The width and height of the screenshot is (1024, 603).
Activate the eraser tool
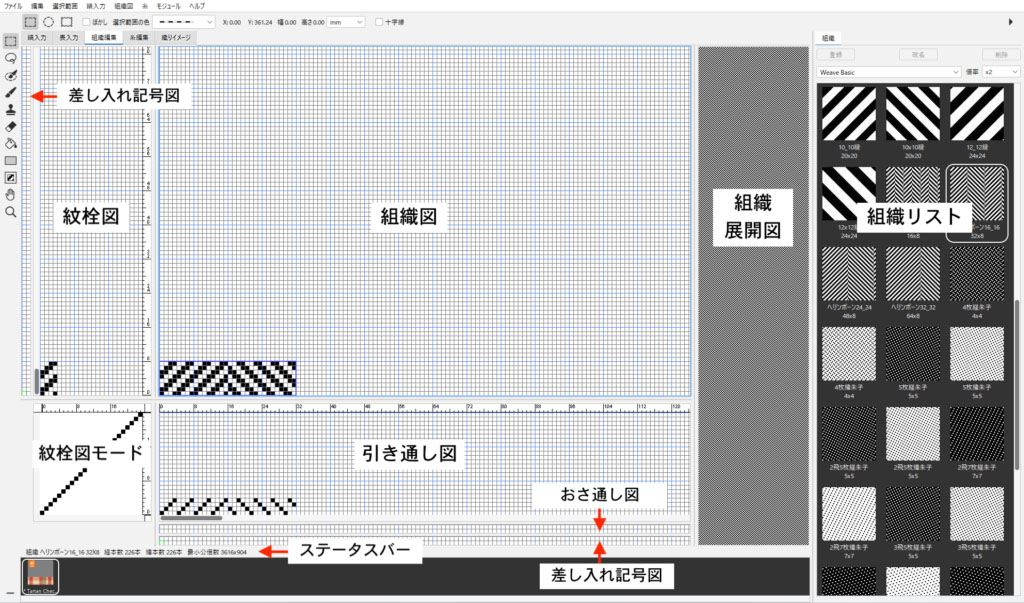pyautogui.click(x=10, y=126)
